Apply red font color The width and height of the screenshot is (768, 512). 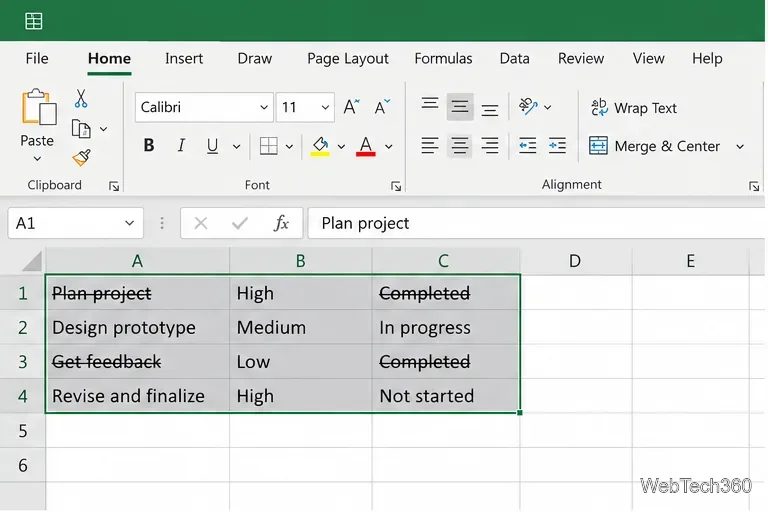pyautogui.click(x=366, y=146)
